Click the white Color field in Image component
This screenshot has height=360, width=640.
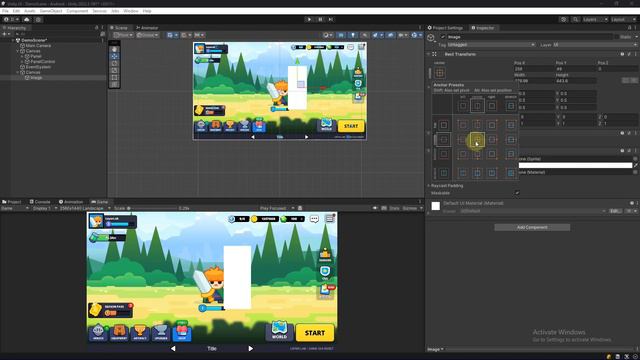576,165
